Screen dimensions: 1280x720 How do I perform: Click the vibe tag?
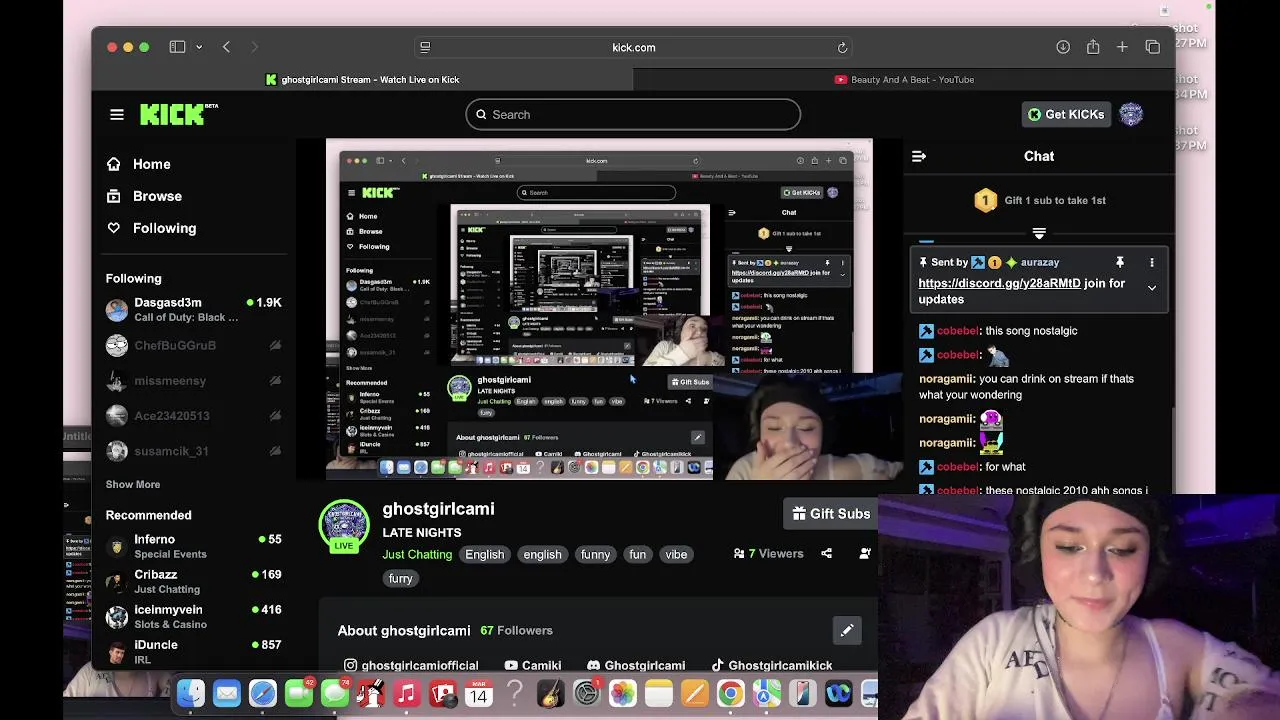676,554
